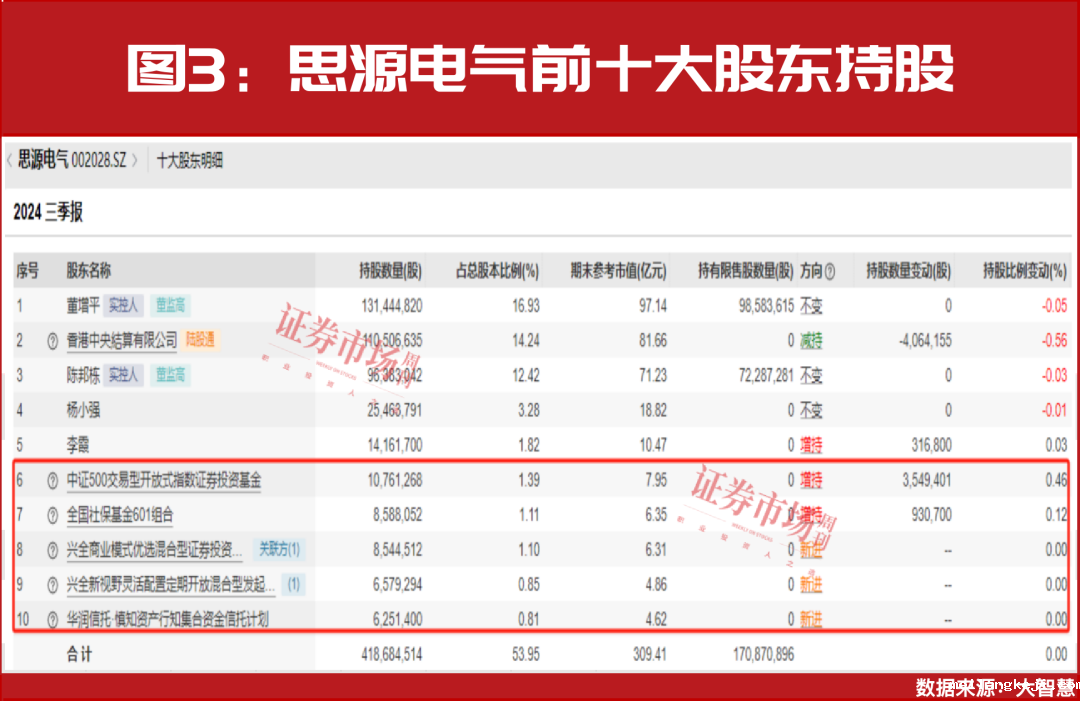This screenshot has width=1080, height=701.
Task: Click ratio change value -0.56
Action: point(1055,340)
